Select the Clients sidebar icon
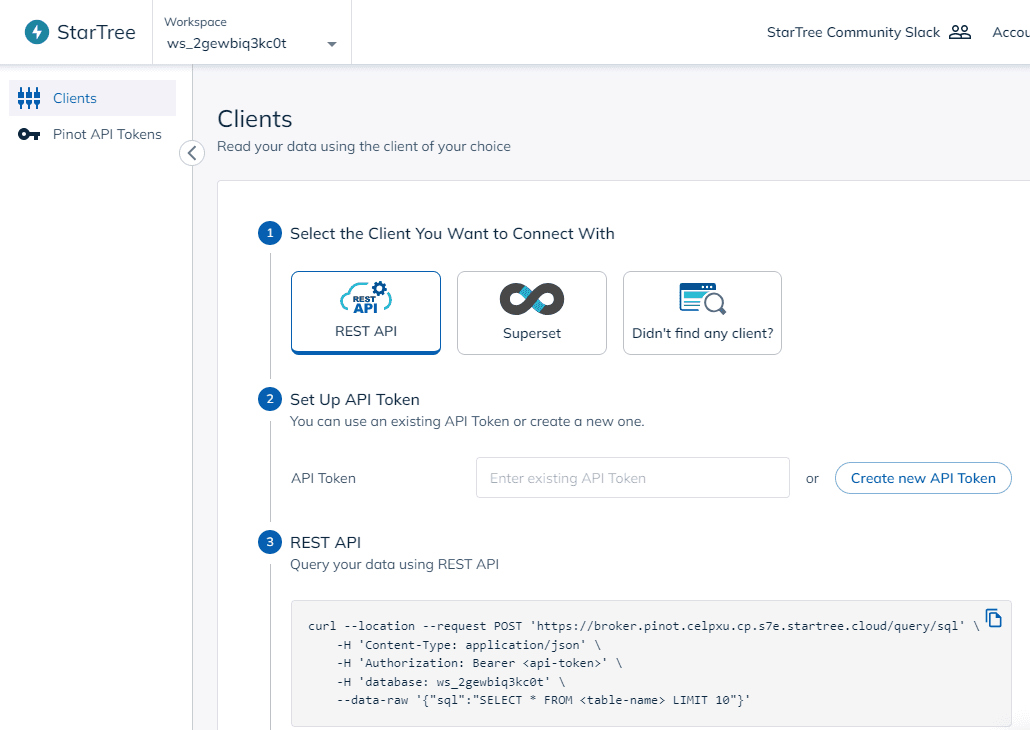 point(29,97)
